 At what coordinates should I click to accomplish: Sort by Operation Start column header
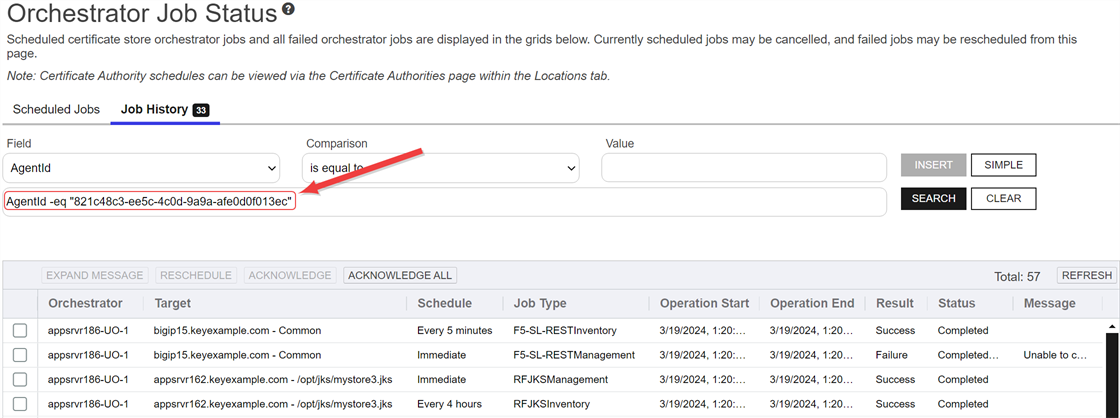click(701, 303)
